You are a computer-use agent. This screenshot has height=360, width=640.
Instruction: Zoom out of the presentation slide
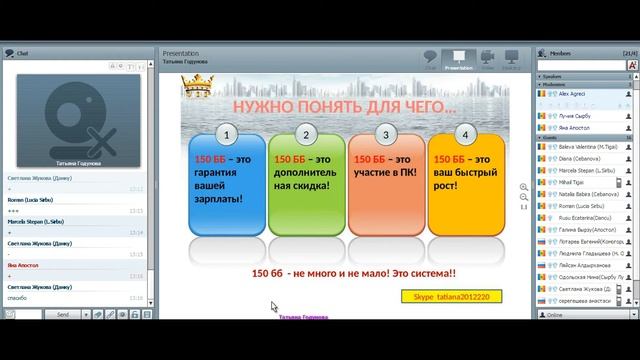tap(524, 197)
